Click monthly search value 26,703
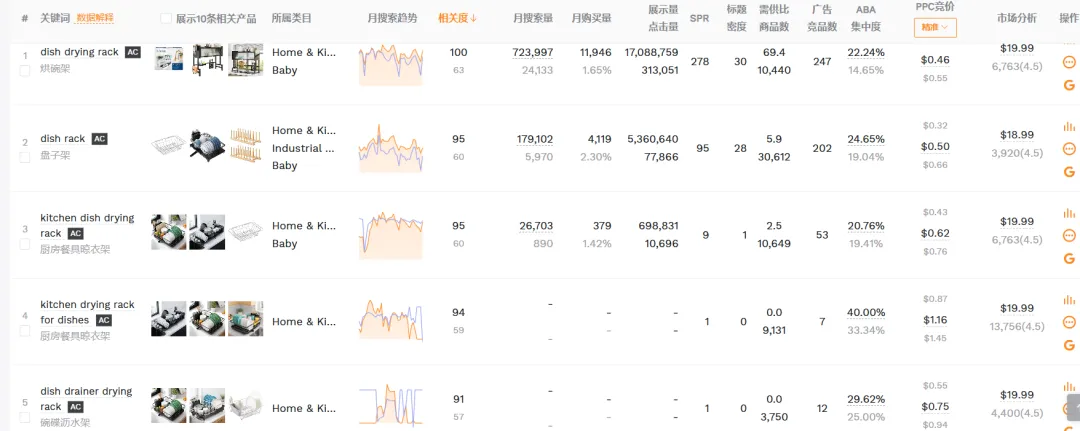Image resolution: width=1080 pixels, height=431 pixels. (536, 226)
